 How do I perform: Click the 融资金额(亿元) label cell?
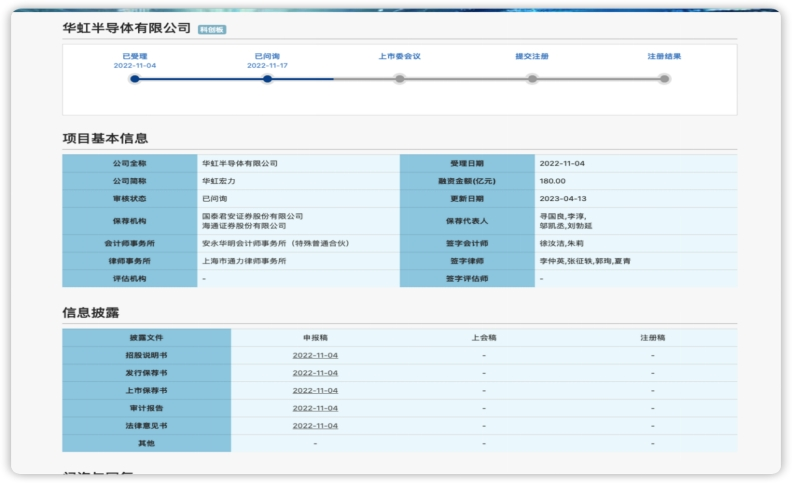[x=467, y=181]
